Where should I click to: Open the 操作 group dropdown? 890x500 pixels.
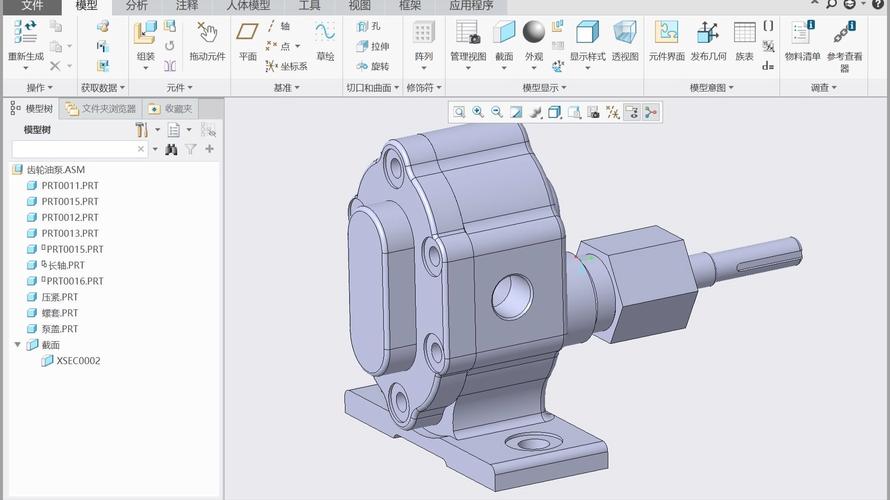pyautogui.click(x=40, y=88)
